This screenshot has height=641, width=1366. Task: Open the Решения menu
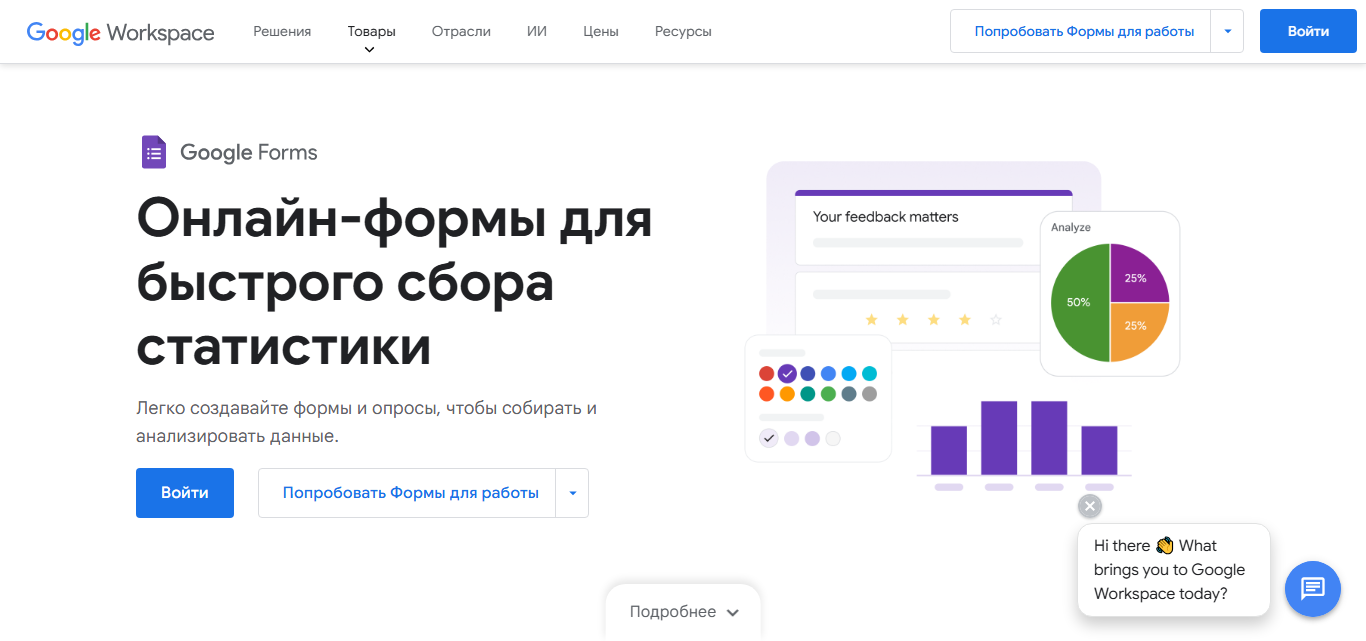pos(282,31)
